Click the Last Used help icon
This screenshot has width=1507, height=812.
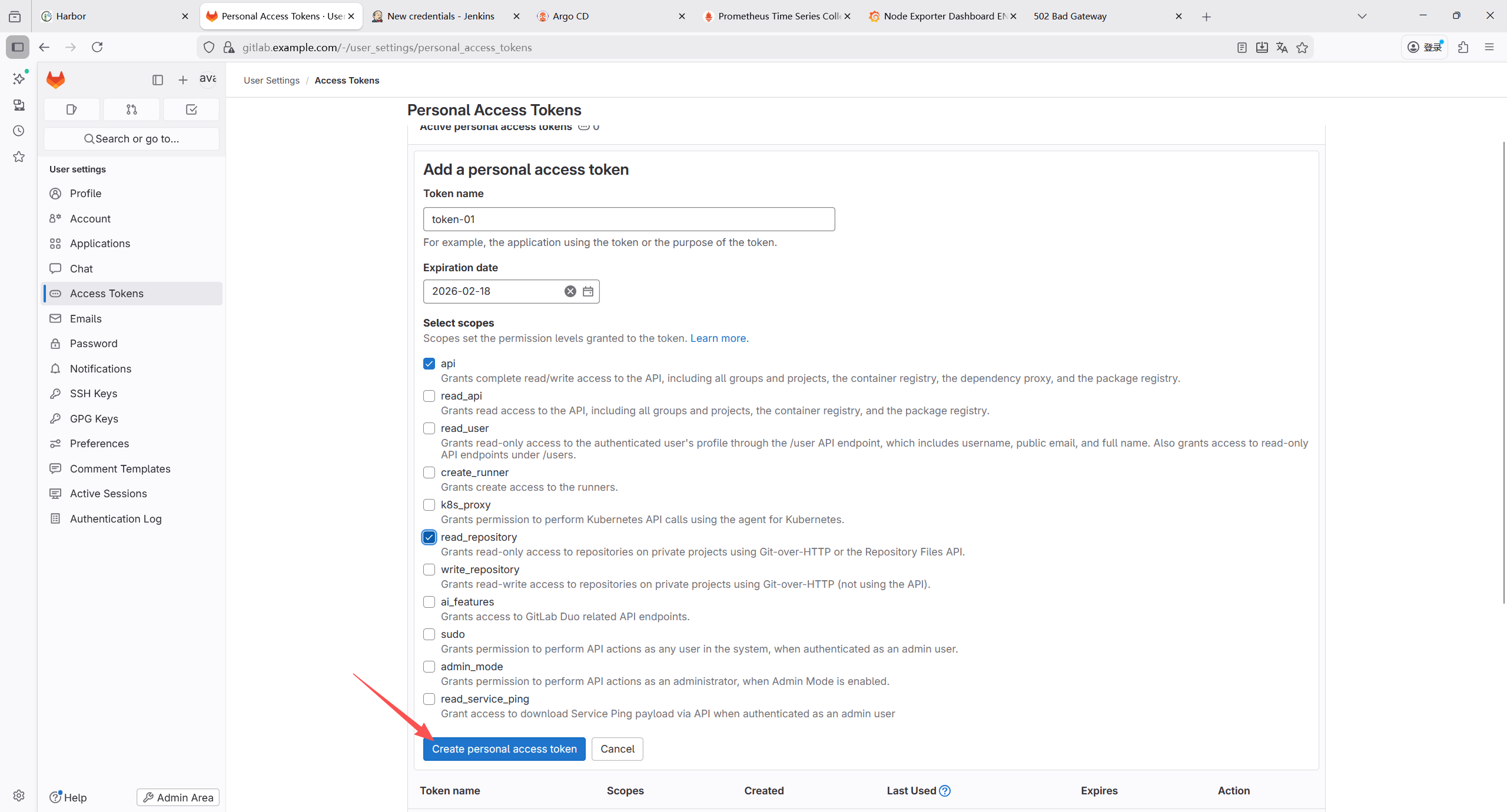(945, 791)
